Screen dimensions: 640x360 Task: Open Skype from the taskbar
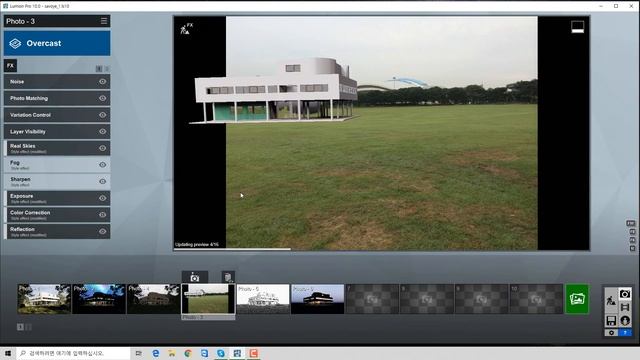coord(221,353)
